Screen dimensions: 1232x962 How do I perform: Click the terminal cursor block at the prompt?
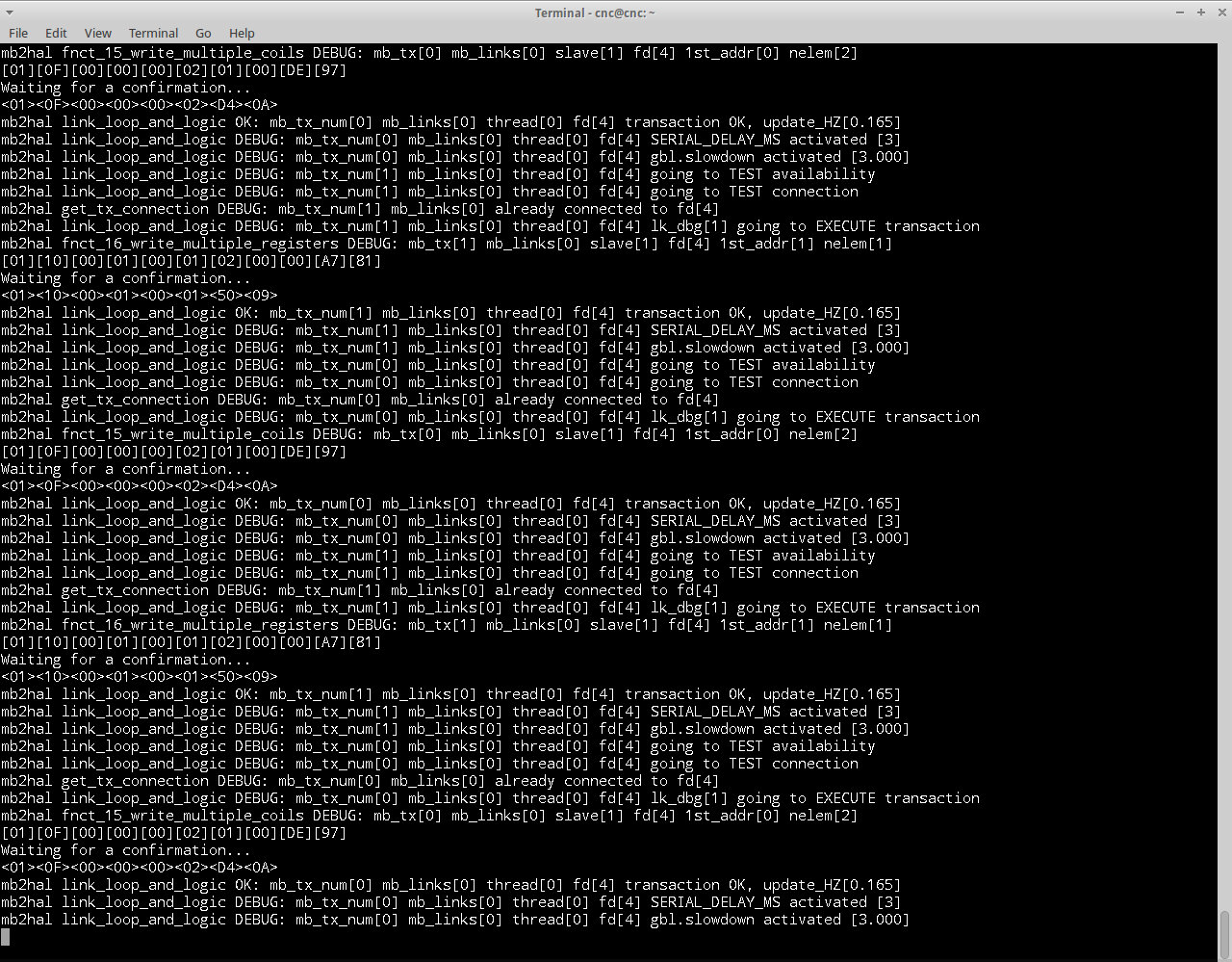5,937
